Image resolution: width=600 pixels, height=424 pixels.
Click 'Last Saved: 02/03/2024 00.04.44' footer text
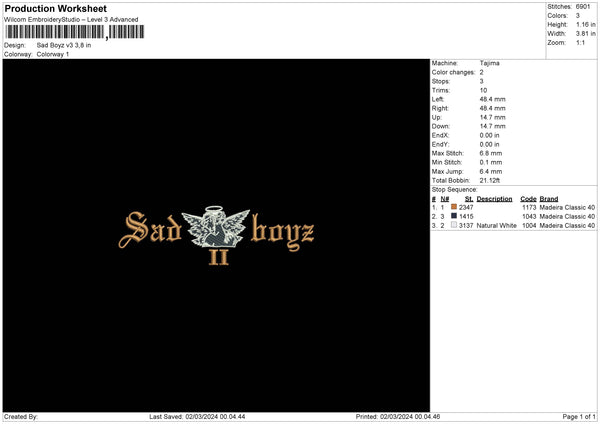coord(197,417)
